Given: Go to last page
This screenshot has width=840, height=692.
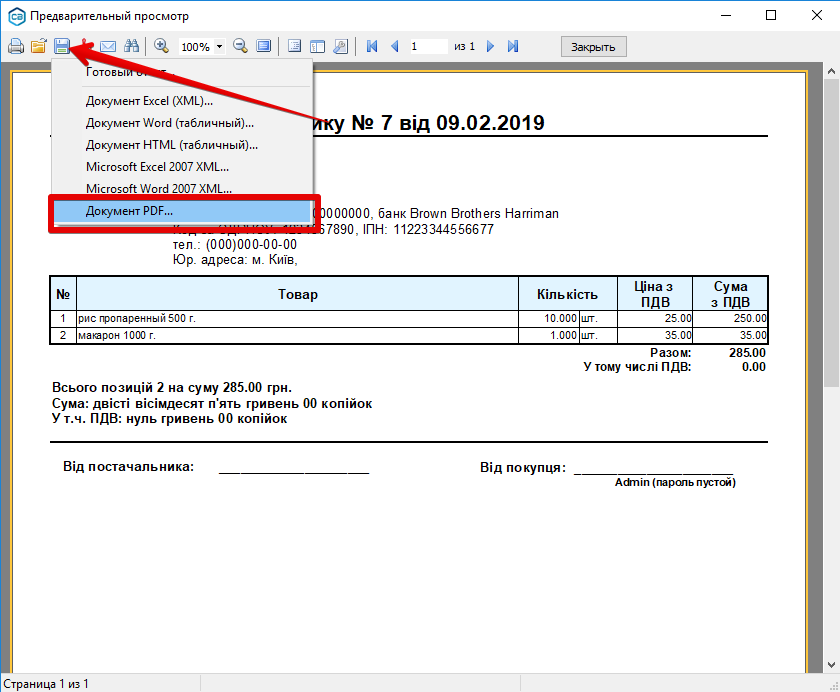Looking at the screenshot, I should [513, 47].
